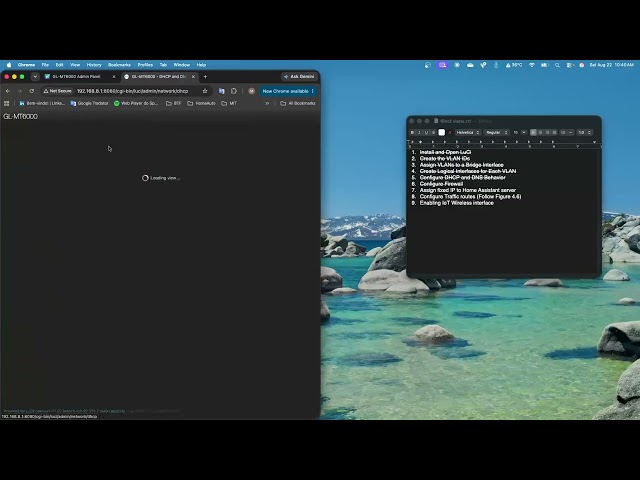Toggle bold in the TextEdit toolbar
The height and width of the screenshot is (480, 640).
pyautogui.click(x=412, y=132)
